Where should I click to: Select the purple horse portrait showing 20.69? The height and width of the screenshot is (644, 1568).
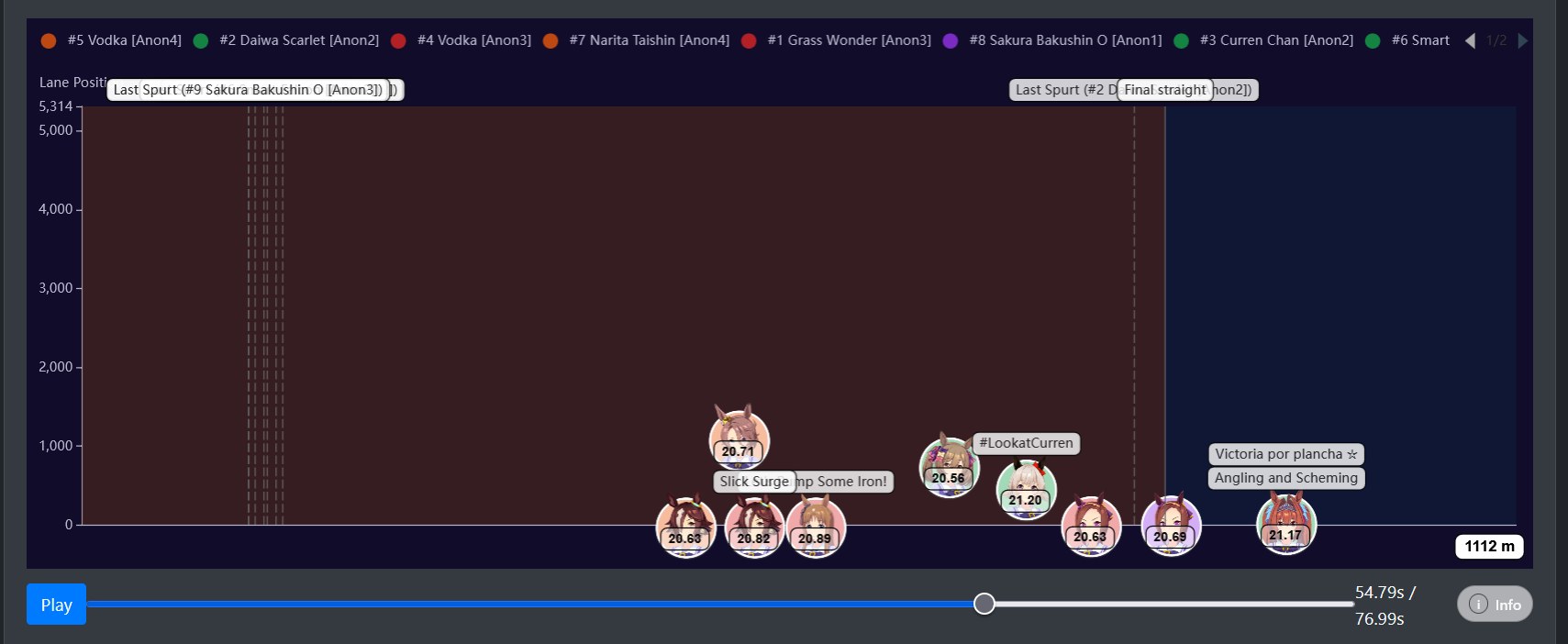click(x=1171, y=525)
